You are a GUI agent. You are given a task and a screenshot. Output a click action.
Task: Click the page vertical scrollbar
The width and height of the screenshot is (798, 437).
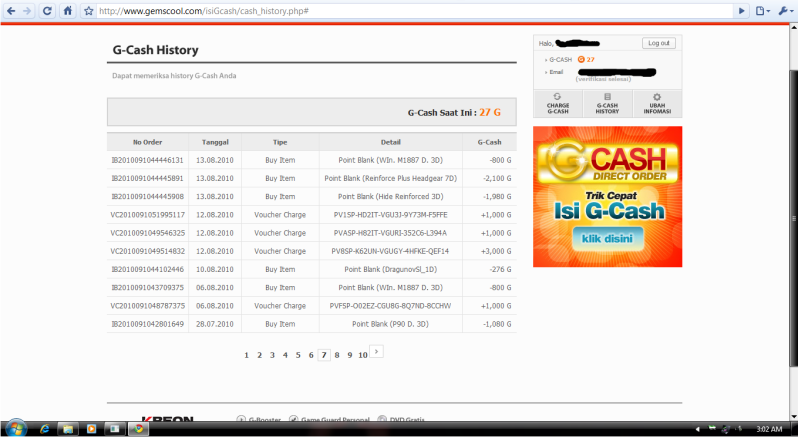(794, 219)
